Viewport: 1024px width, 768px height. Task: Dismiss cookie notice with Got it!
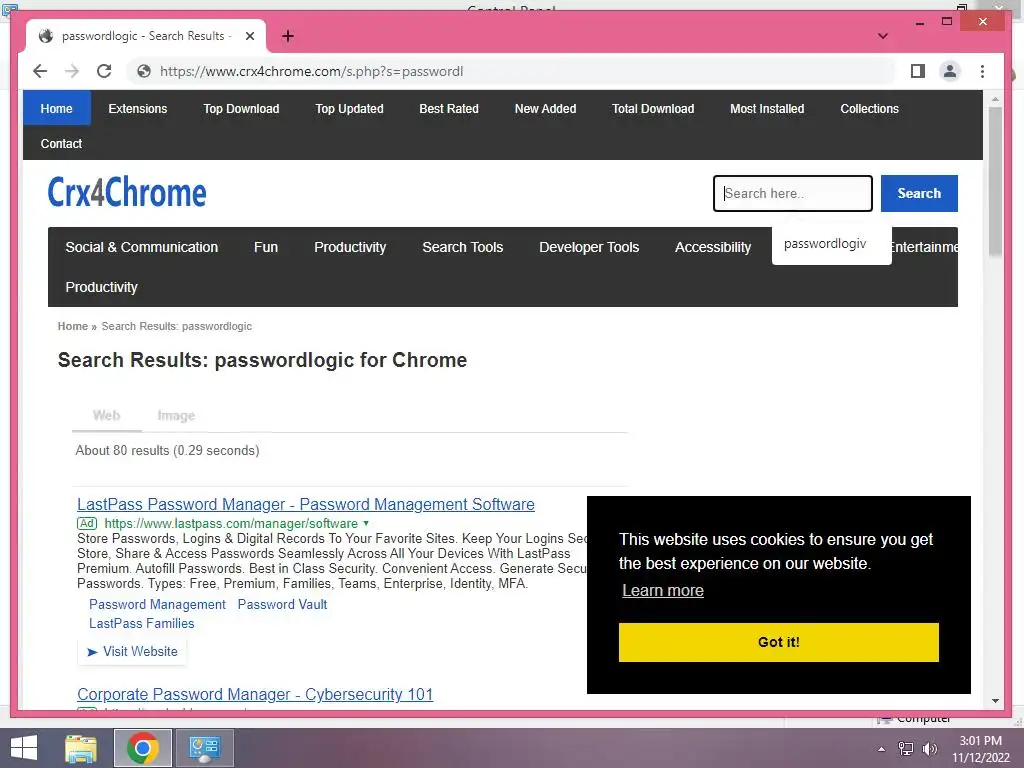tap(778, 642)
